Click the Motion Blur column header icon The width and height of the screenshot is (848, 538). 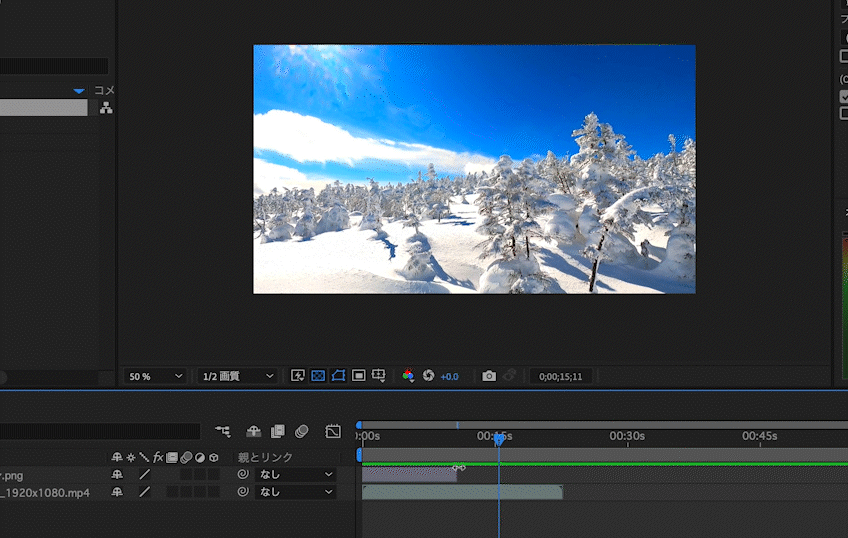coord(186,457)
